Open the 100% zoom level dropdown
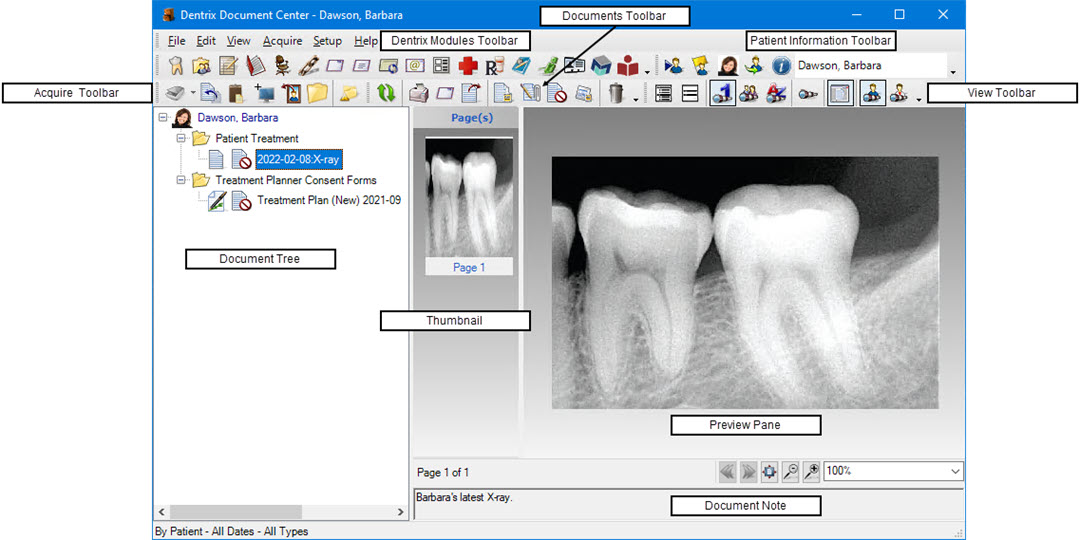This screenshot has height=540, width=1080. (x=955, y=471)
